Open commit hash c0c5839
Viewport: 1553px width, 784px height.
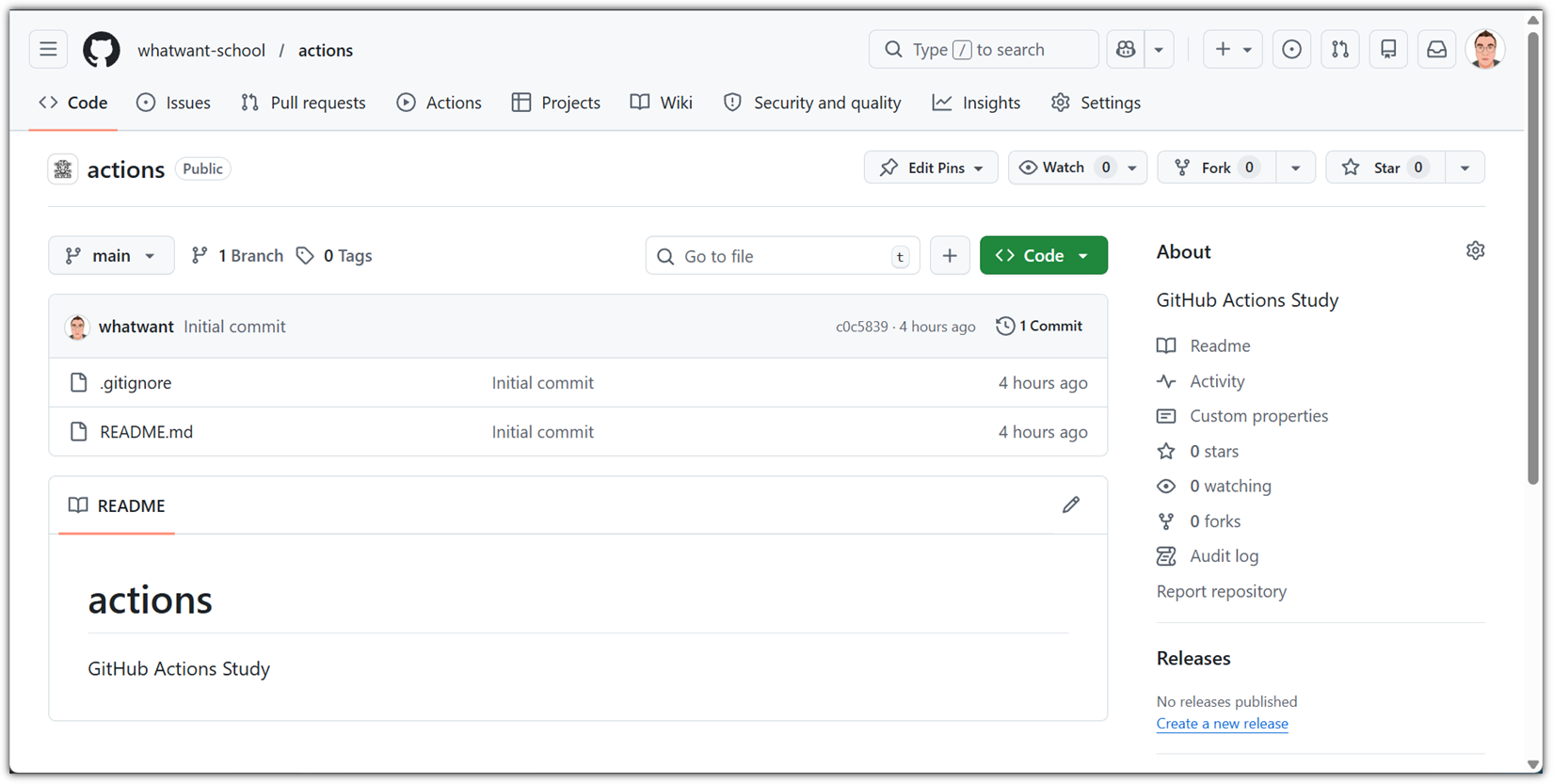(861, 327)
